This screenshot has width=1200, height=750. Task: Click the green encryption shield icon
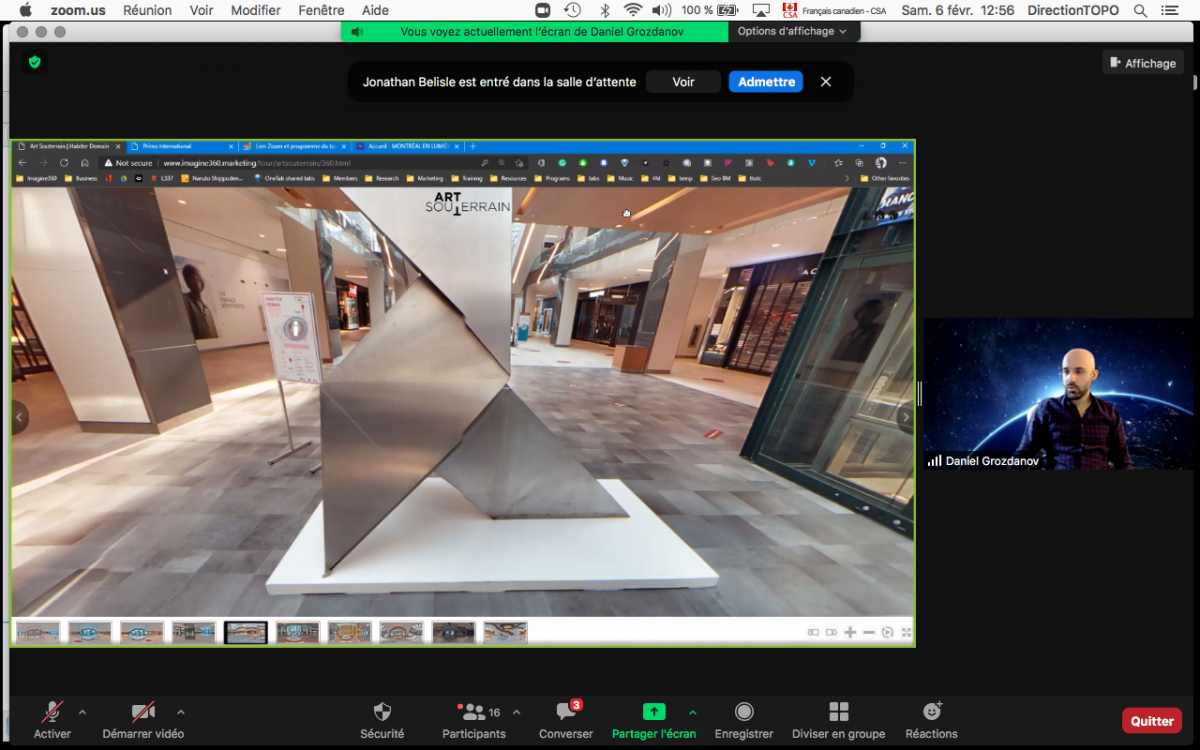[x=35, y=62]
